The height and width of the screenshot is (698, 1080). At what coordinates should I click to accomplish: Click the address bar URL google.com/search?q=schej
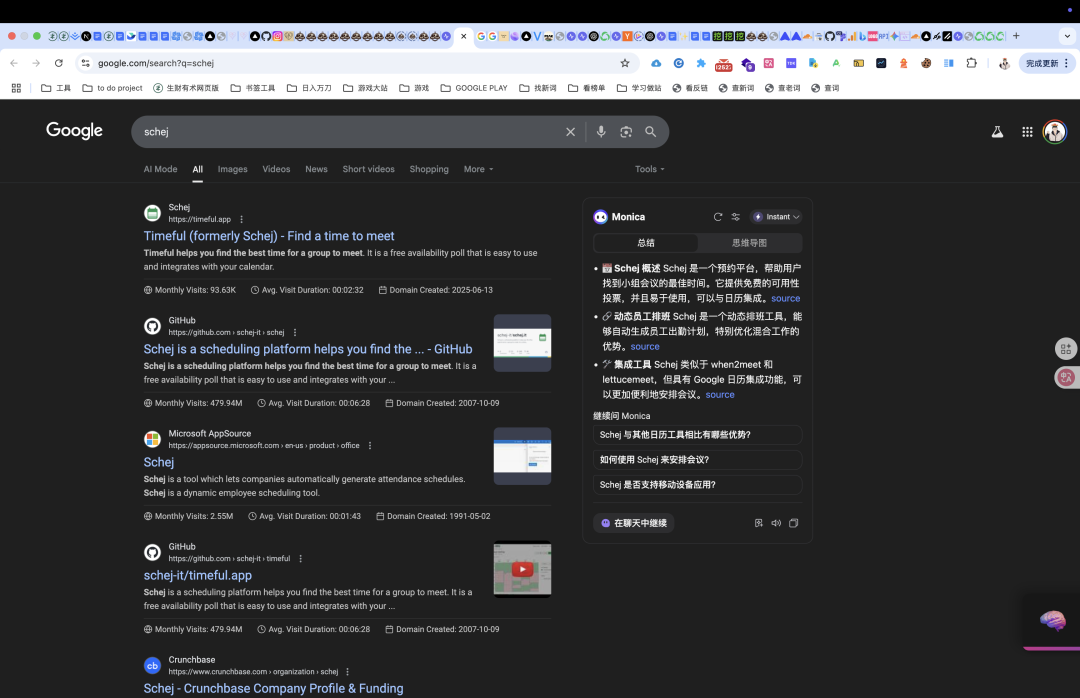click(x=156, y=63)
